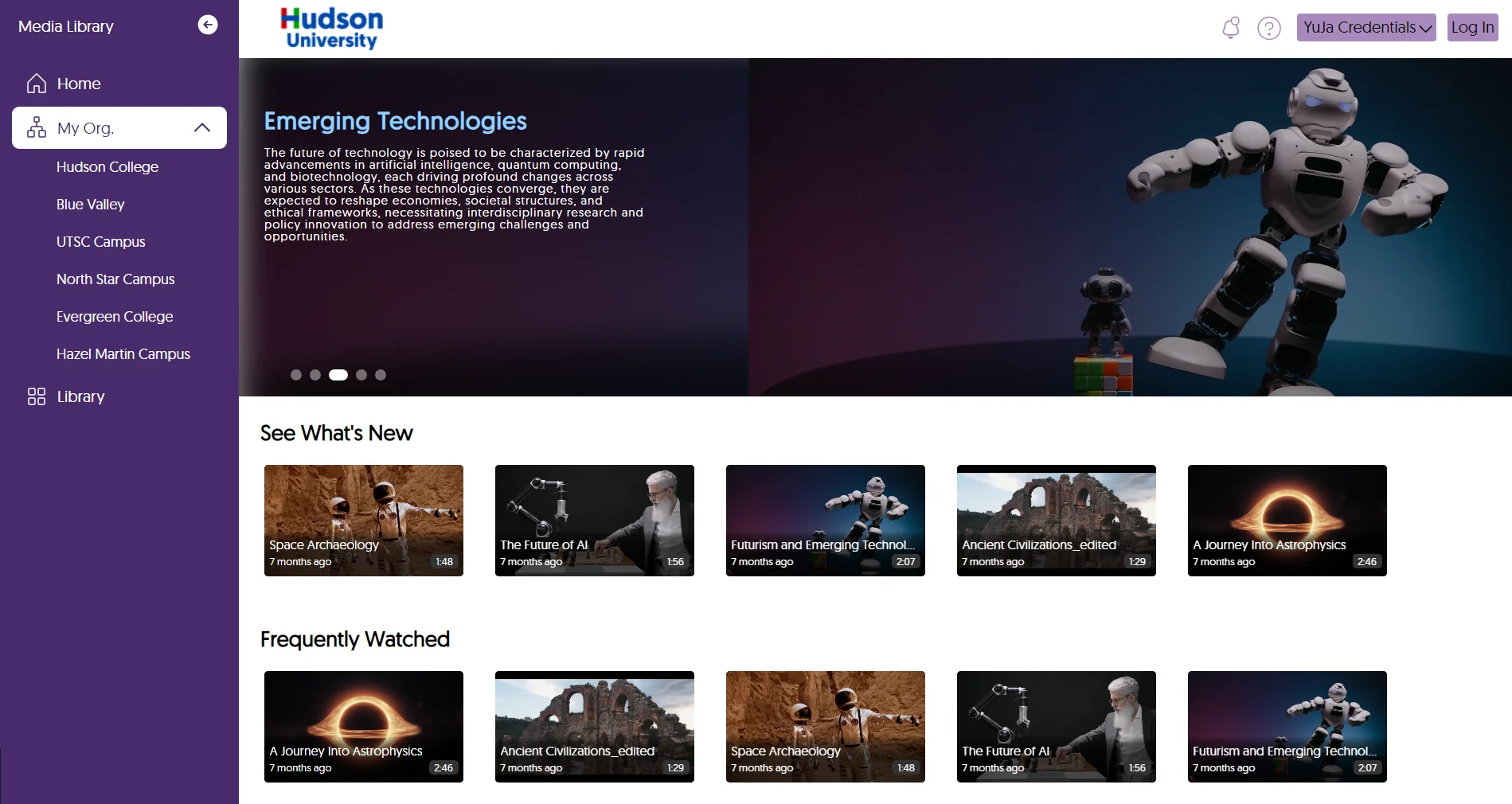The width and height of the screenshot is (1512, 804).
Task: Select the second carousel navigation dot
Action: click(x=315, y=374)
